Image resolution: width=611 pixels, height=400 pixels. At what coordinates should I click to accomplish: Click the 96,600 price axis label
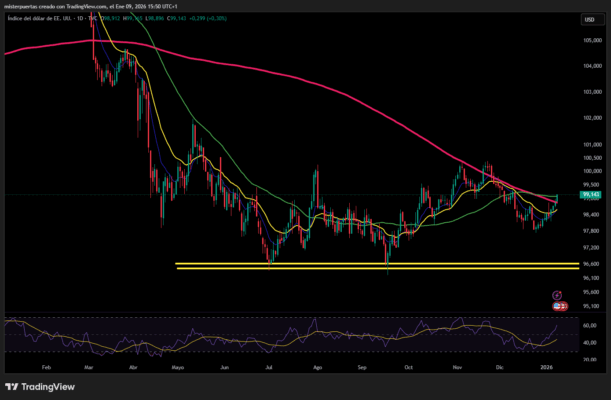(591, 265)
